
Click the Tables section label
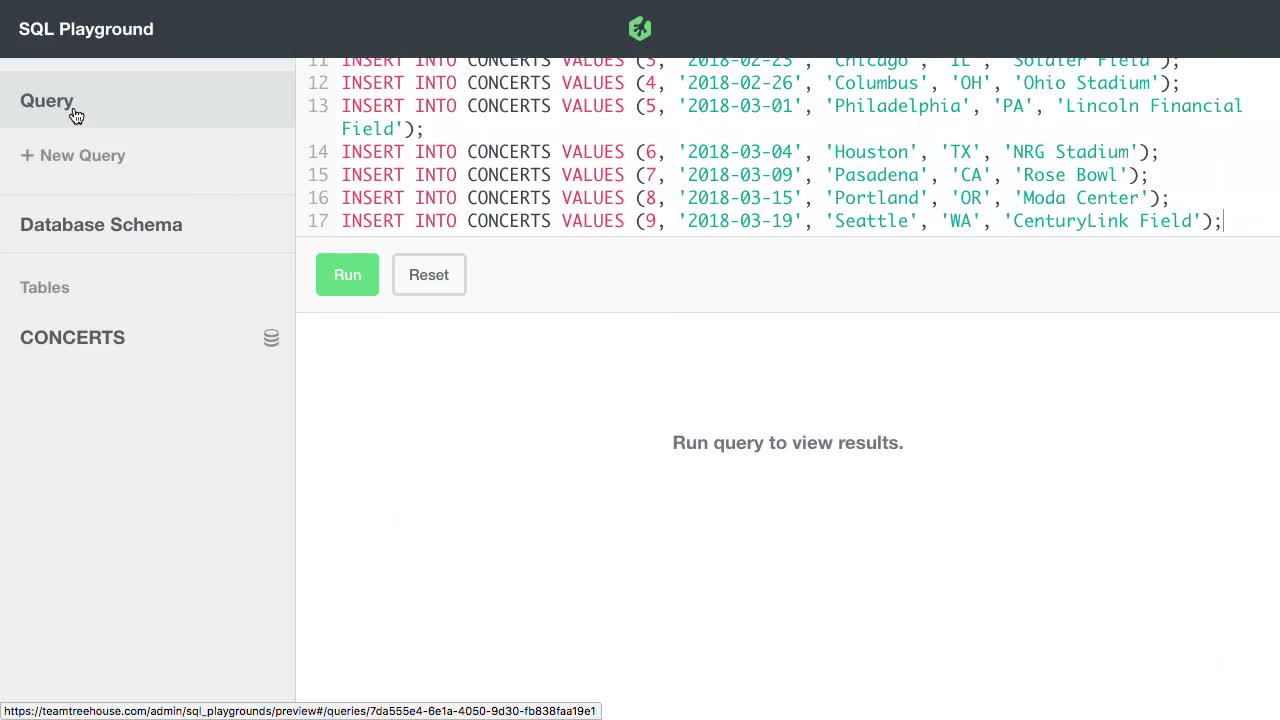click(x=44, y=287)
